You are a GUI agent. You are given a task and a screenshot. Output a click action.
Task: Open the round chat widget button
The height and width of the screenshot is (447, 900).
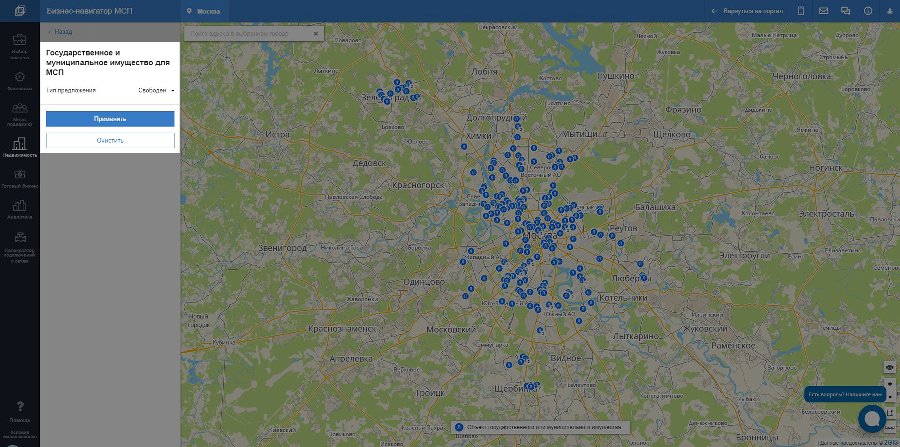click(871, 419)
